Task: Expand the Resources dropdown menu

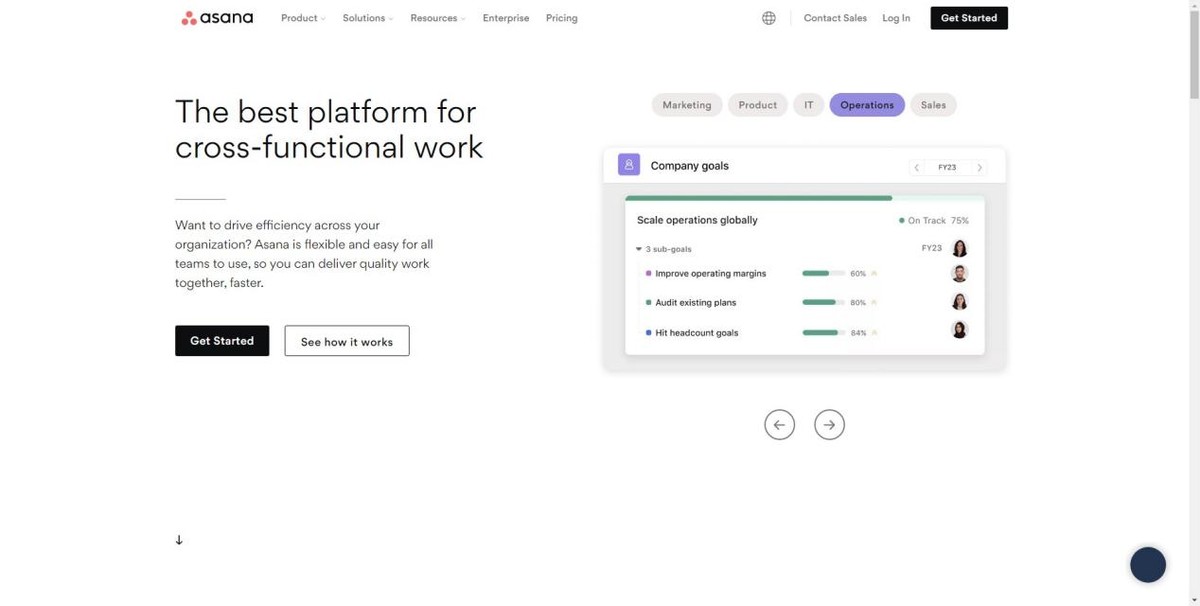Action: [x=437, y=18]
